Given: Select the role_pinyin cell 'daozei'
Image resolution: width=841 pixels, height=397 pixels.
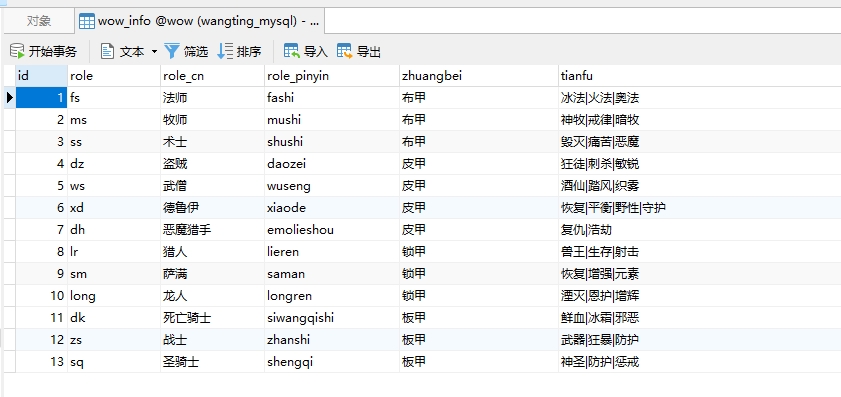Looking at the screenshot, I should click(332, 164).
